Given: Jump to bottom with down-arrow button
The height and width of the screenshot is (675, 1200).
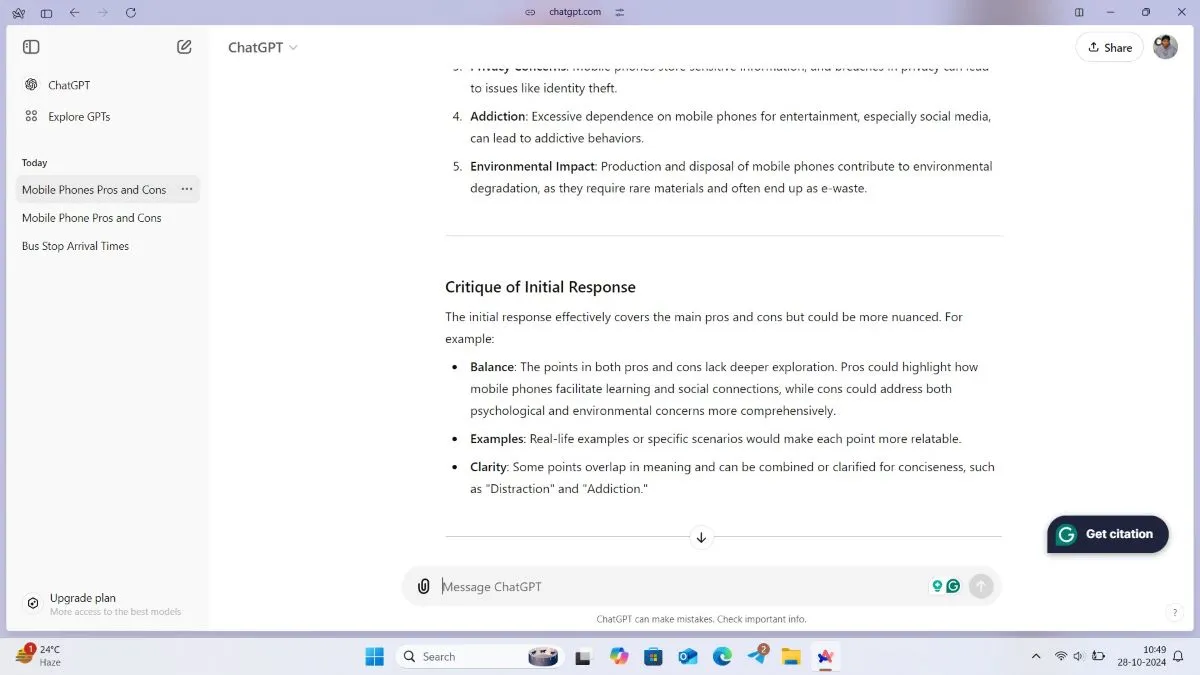Looking at the screenshot, I should click(x=701, y=537).
